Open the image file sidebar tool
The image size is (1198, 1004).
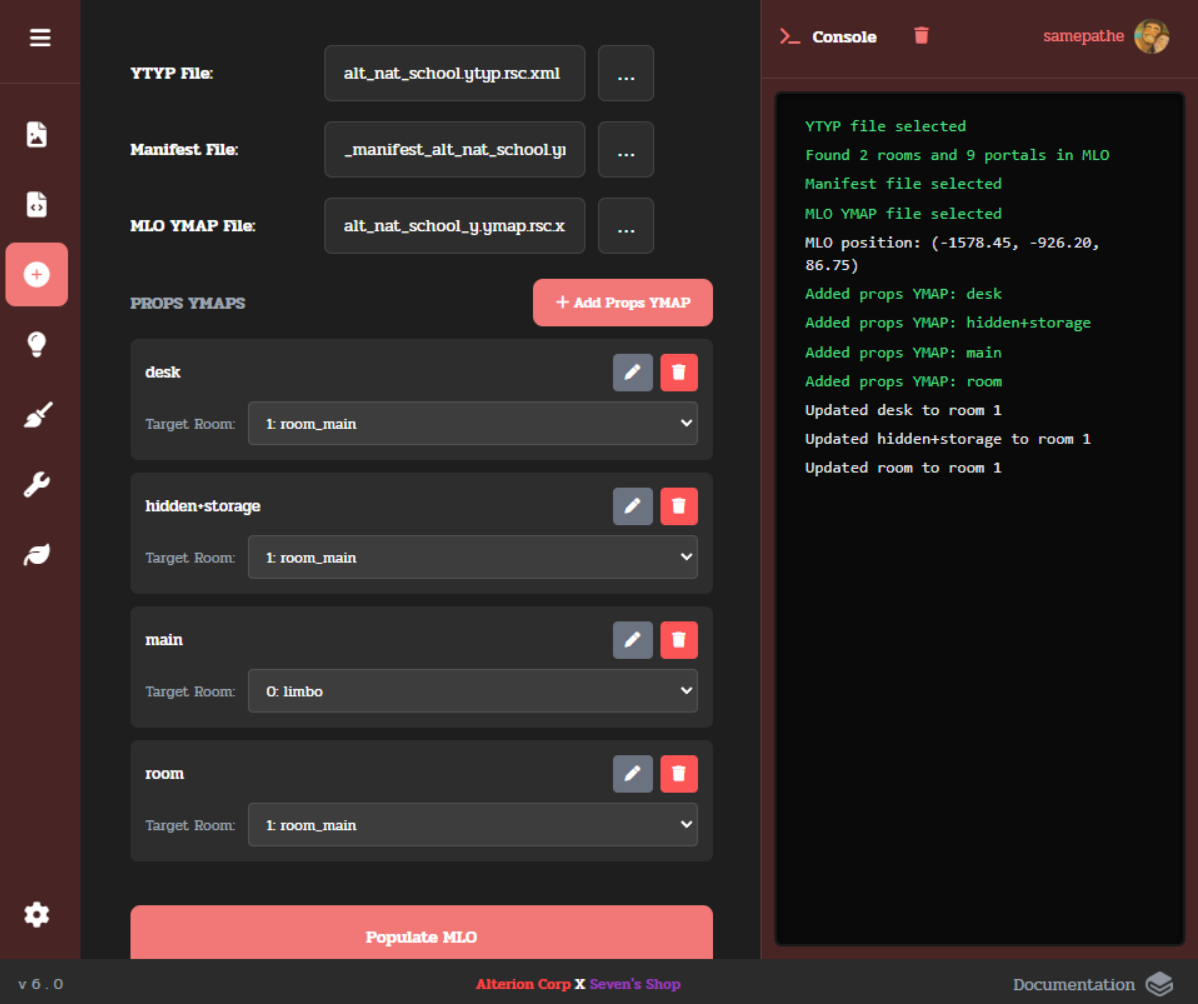pyautogui.click(x=37, y=135)
